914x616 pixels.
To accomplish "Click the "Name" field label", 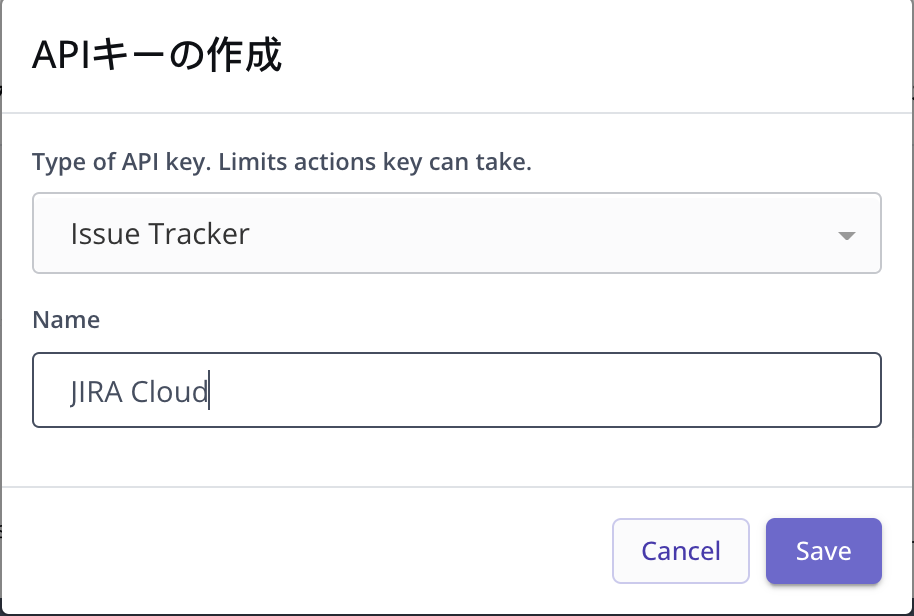I will (66, 320).
